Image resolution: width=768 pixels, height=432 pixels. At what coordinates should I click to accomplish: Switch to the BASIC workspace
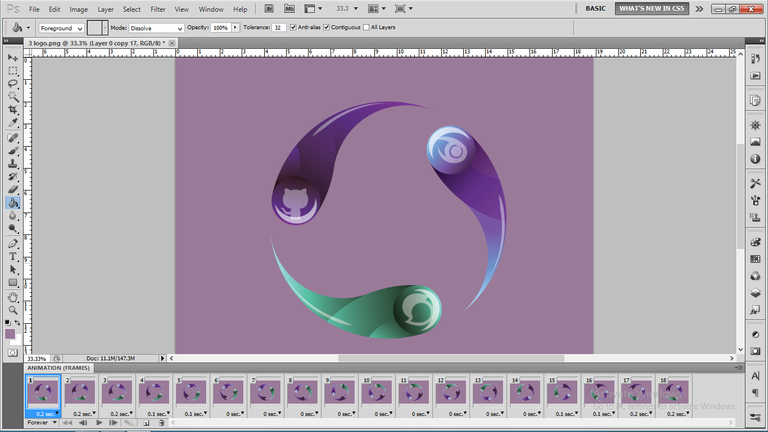pyautogui.click(x=596, y=8)
